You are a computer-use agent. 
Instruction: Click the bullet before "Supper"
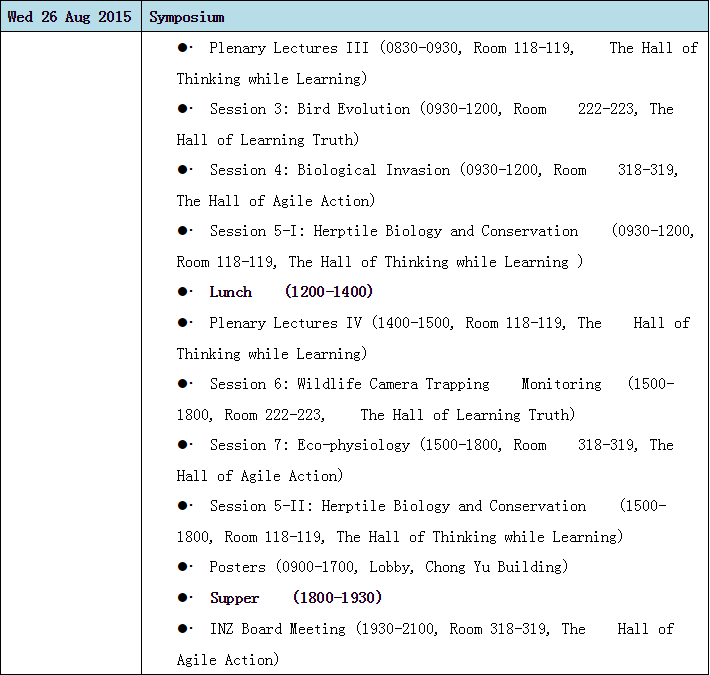[183, 598]
